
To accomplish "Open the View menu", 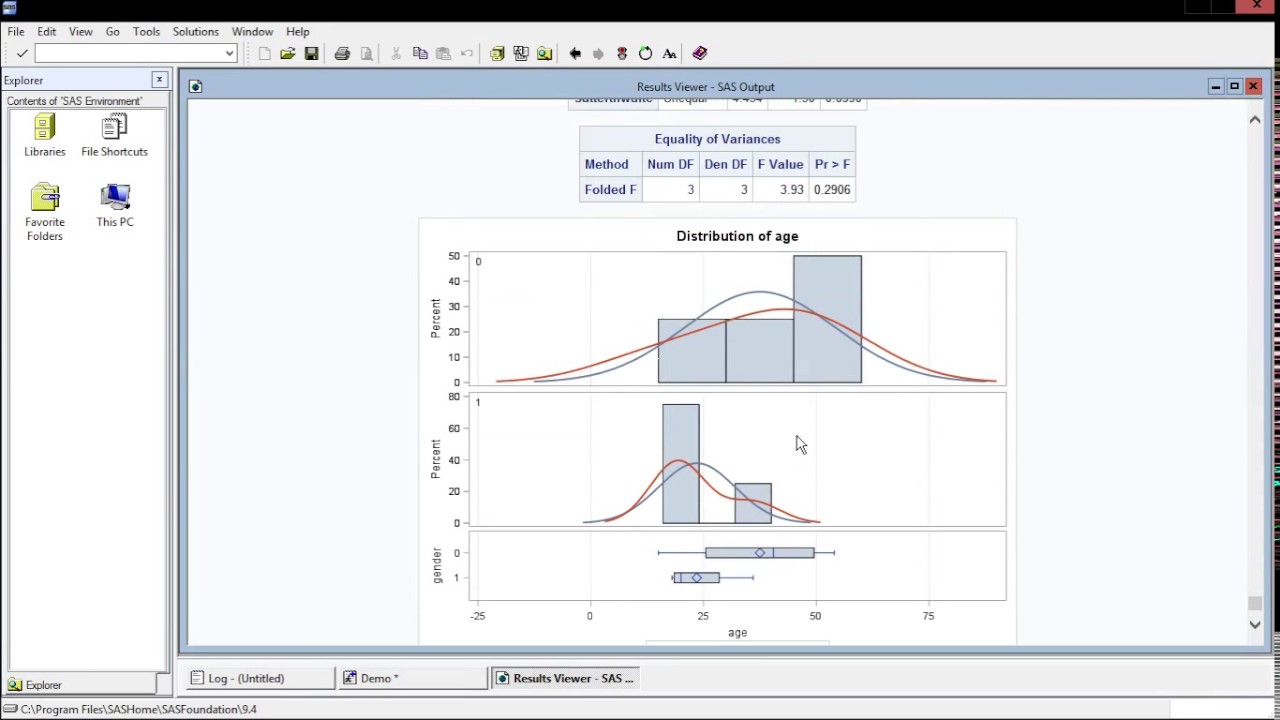I will (x=81, y=31).
